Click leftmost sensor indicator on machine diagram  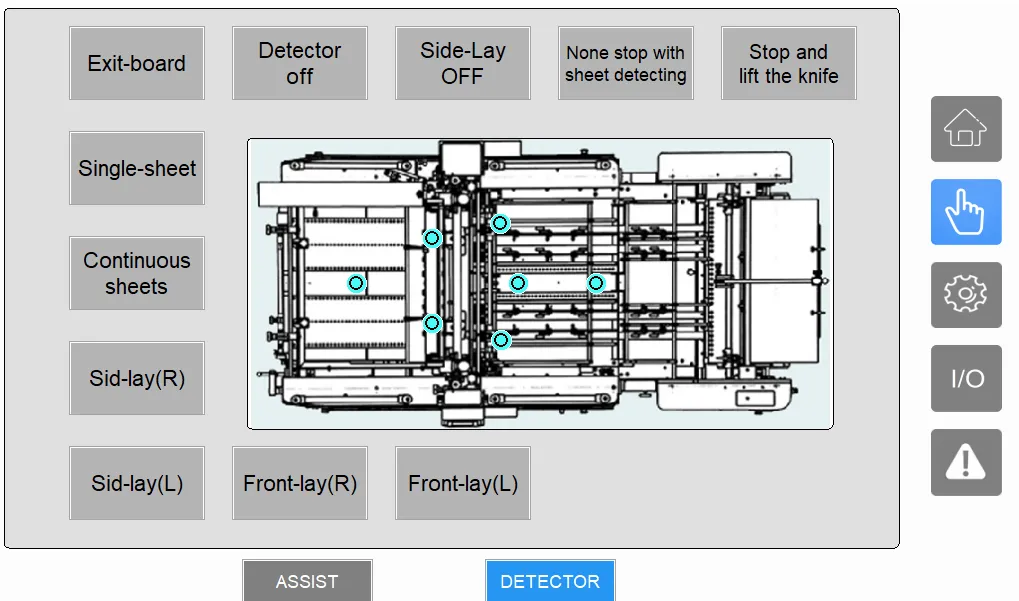(356, 284)
